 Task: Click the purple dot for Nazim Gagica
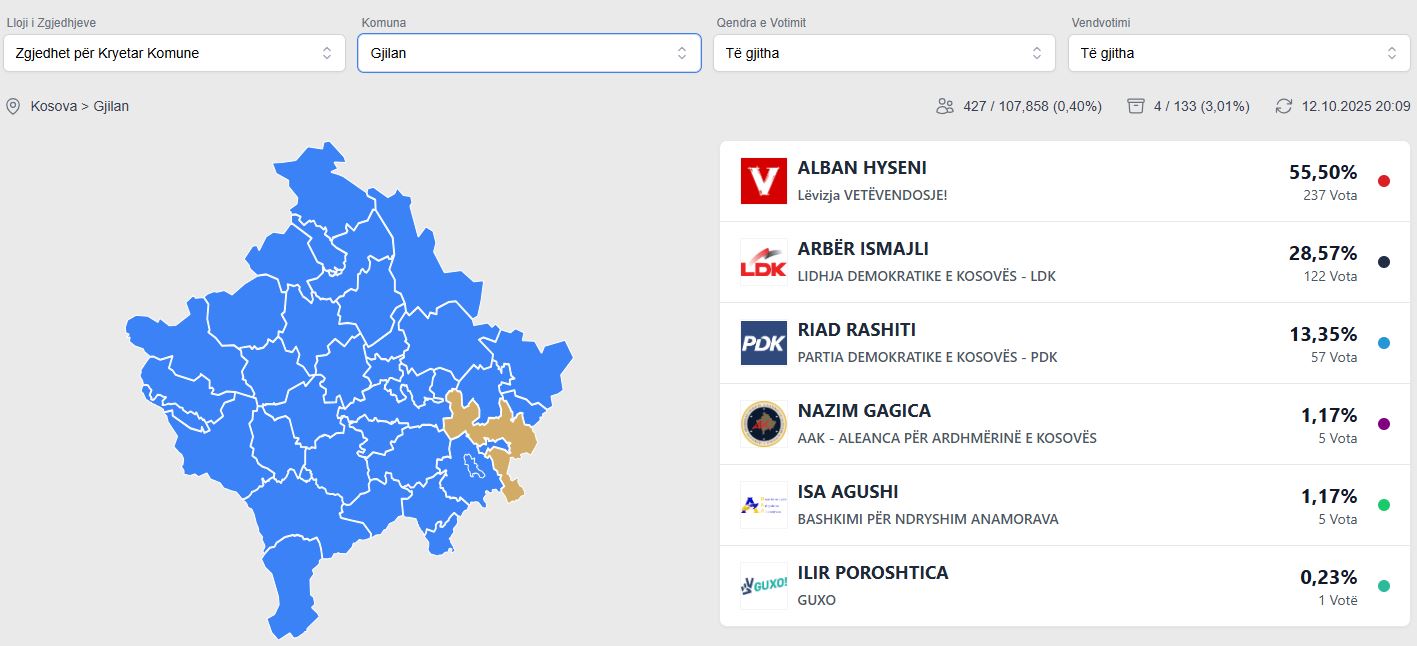pos(1384,424)
